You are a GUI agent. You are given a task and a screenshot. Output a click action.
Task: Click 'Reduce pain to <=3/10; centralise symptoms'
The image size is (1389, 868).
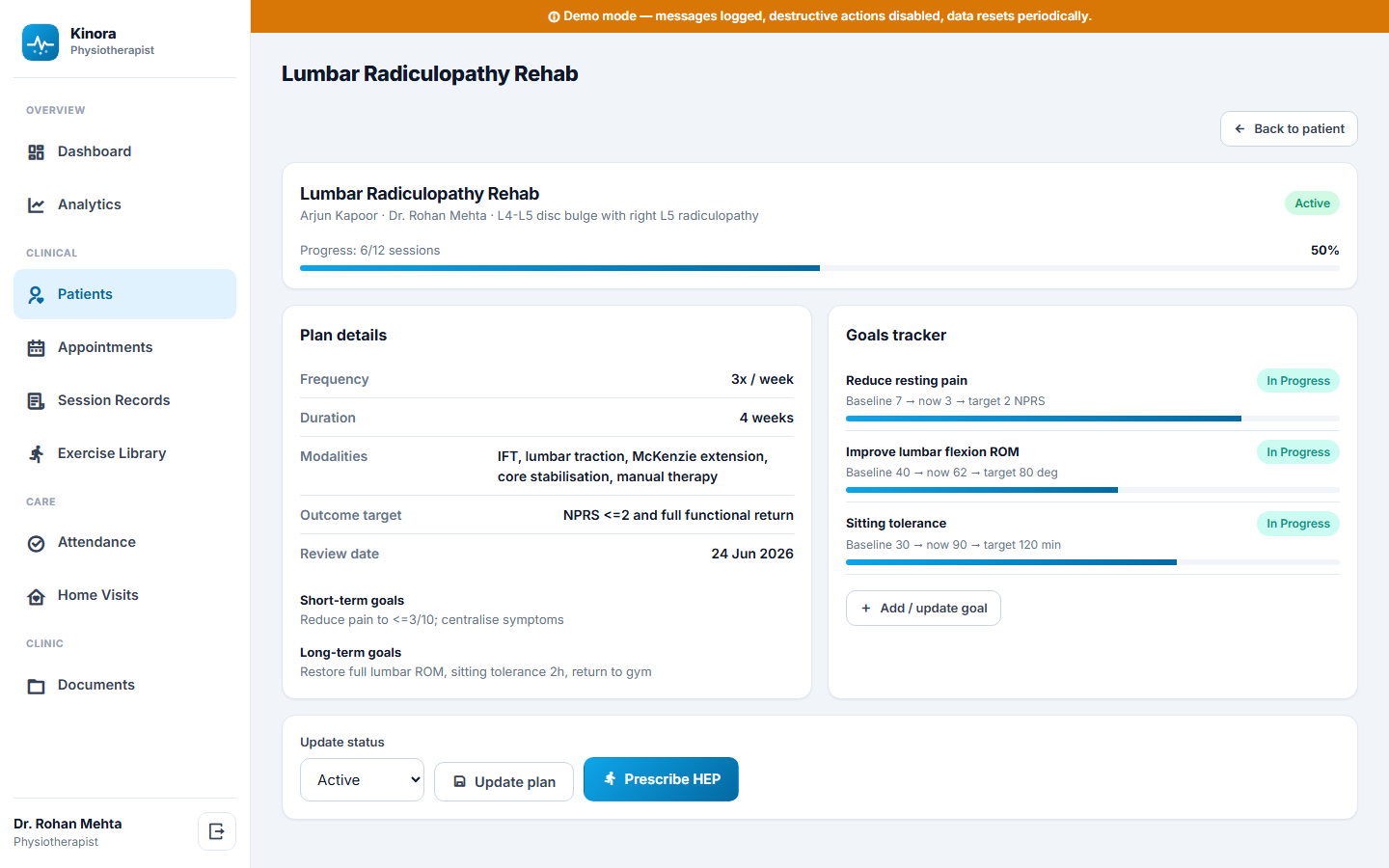[x=432, y=620]
